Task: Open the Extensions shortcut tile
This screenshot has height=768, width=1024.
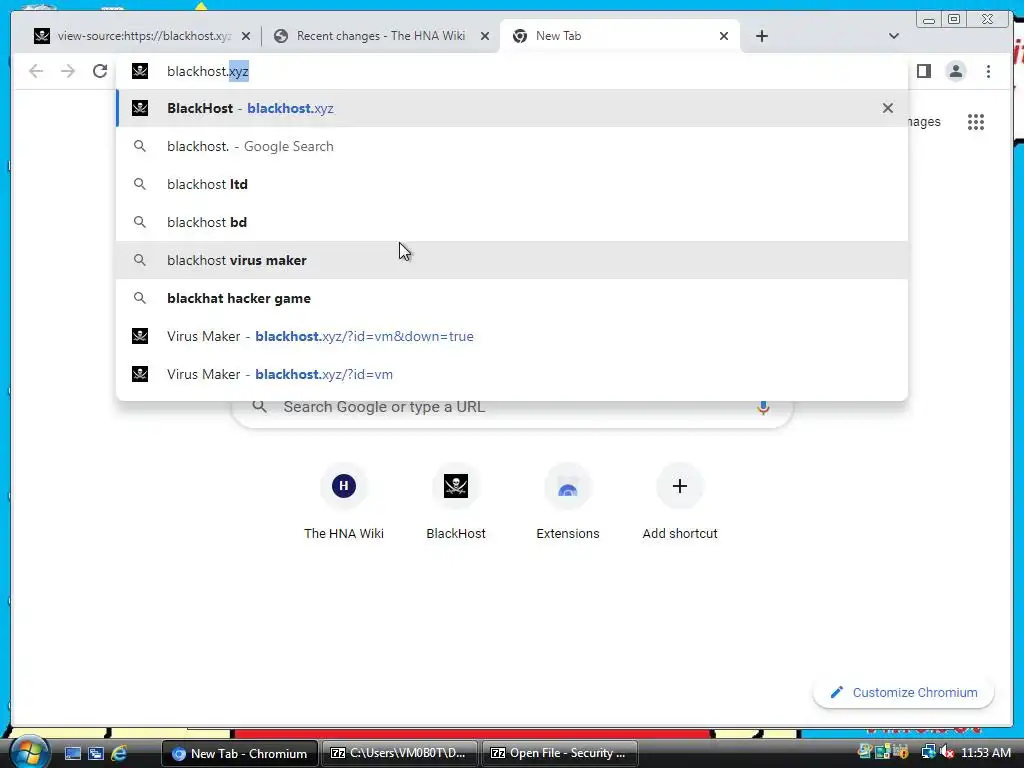Action: click(x=568, y=502)
